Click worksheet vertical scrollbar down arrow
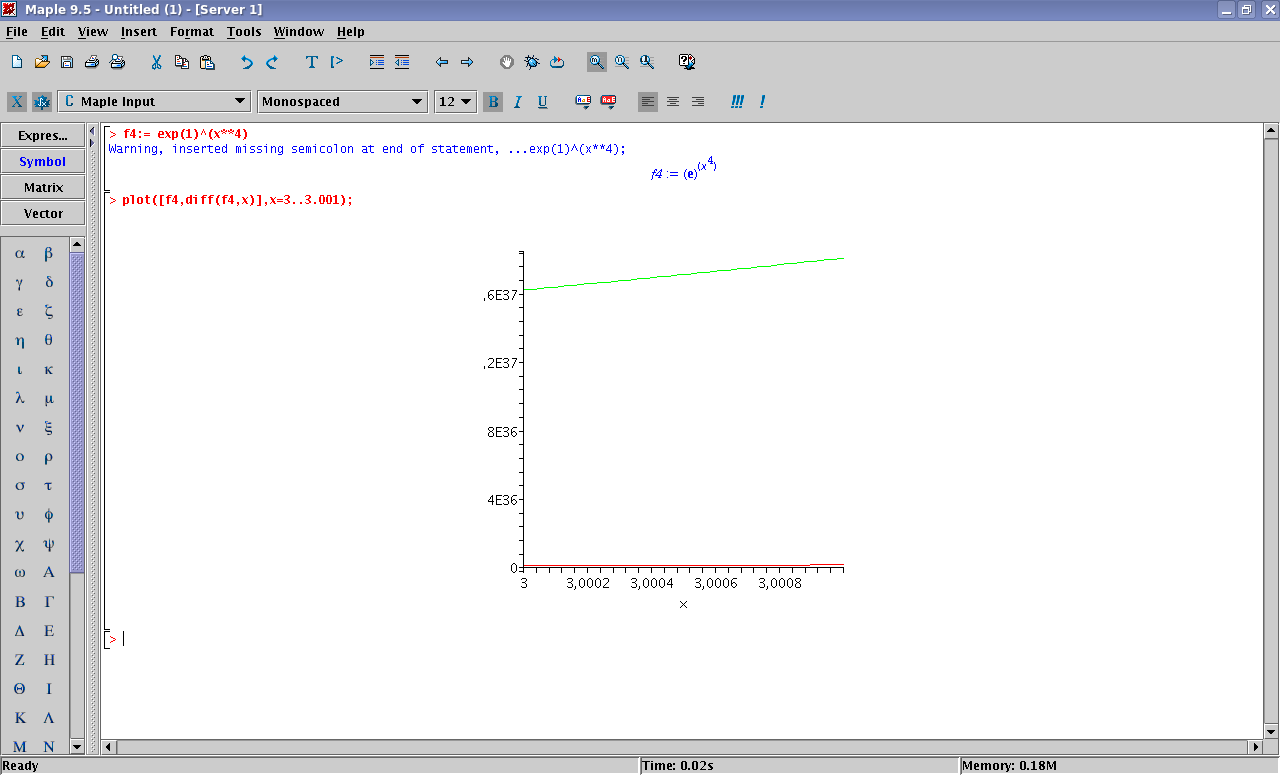This screenshot has height=775, width=1280. 1271,731
